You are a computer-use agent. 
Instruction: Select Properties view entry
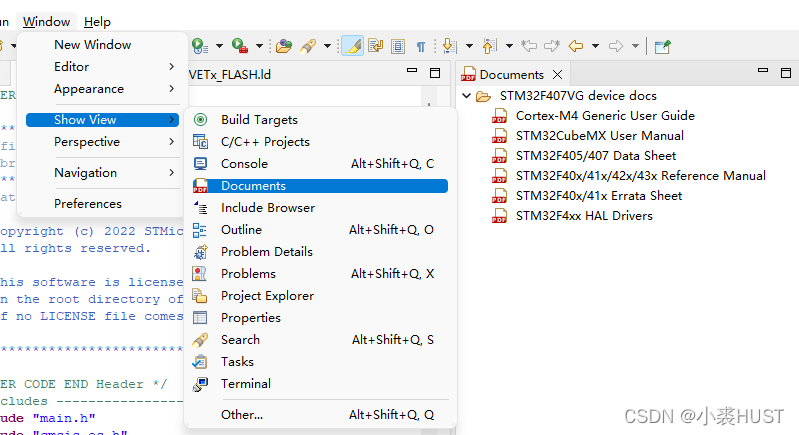[320, 318]
